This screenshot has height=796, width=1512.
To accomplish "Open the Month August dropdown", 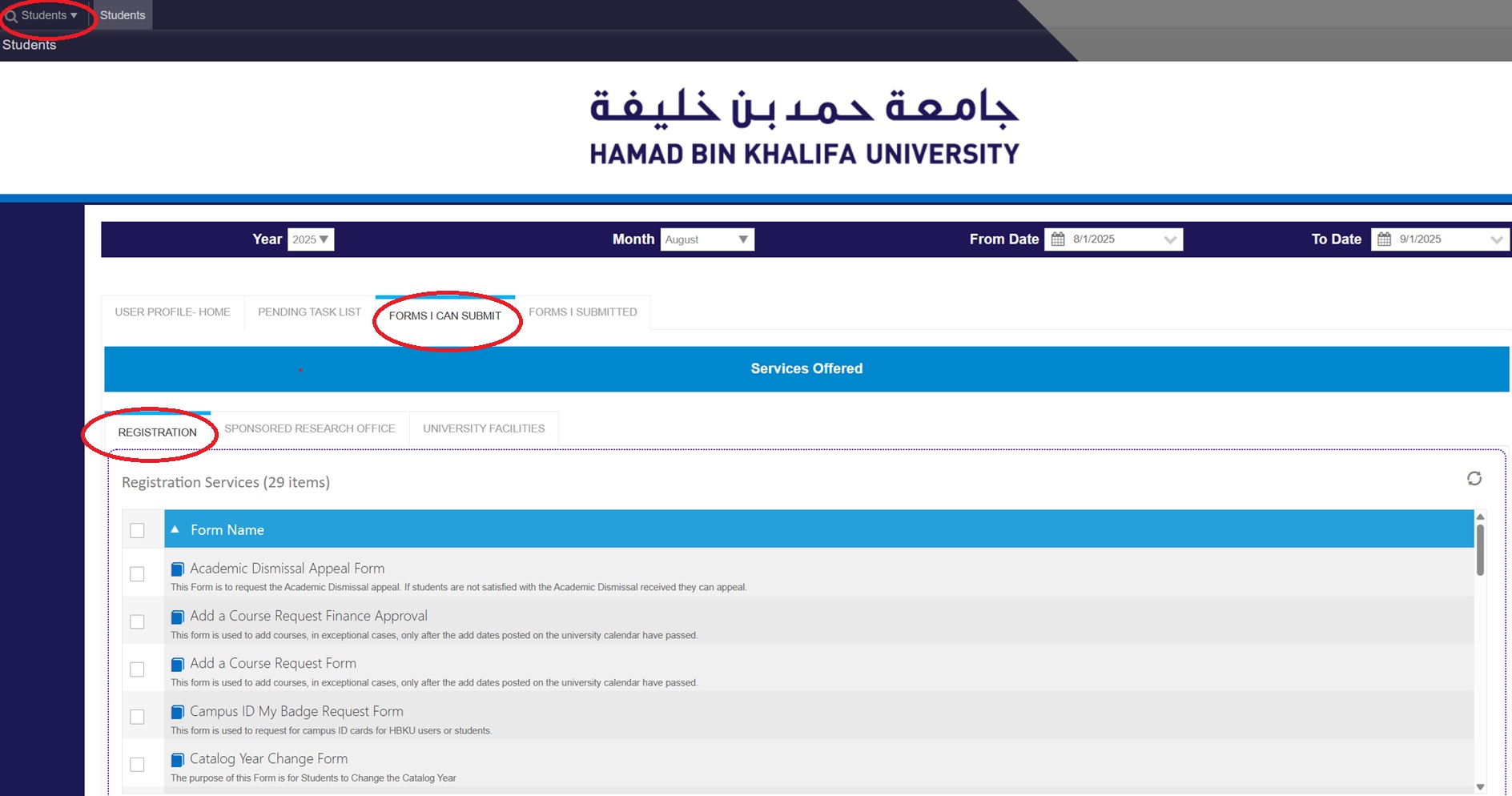I will (x=707, y=239).
